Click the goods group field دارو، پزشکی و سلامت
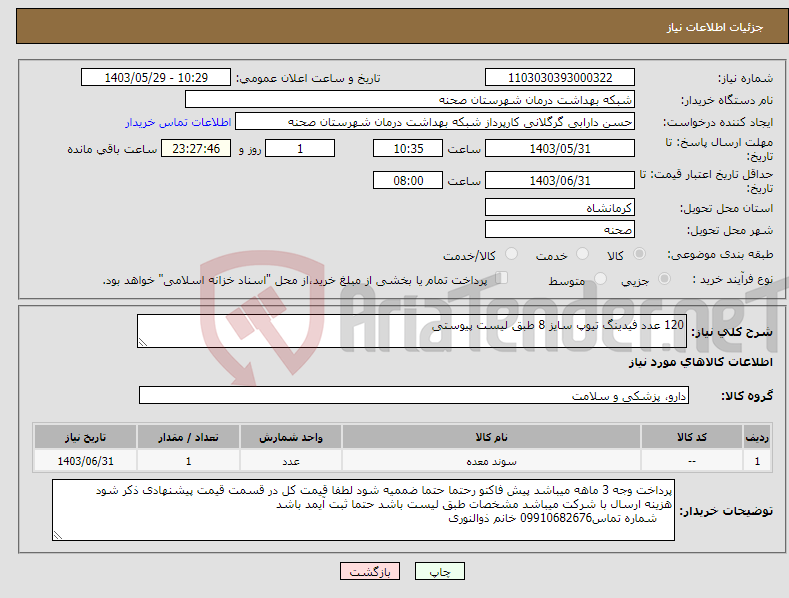 click(x=414, y=395)
